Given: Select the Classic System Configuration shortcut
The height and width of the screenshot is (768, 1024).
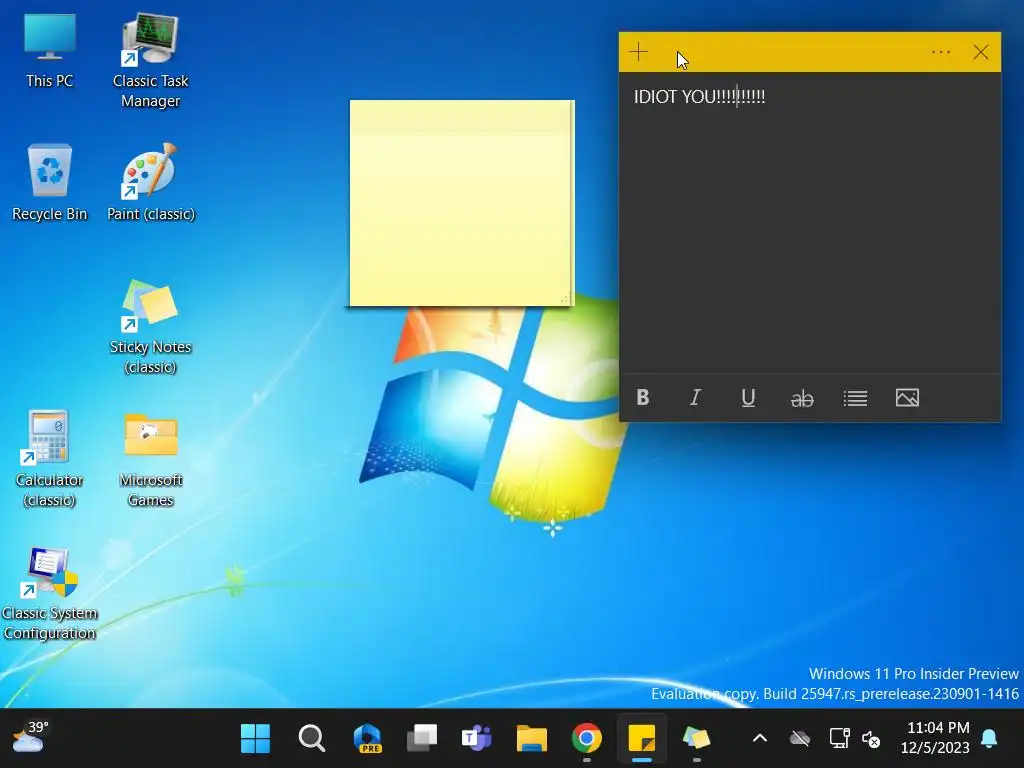Looking at the screenshot, I should pos(50,593).
